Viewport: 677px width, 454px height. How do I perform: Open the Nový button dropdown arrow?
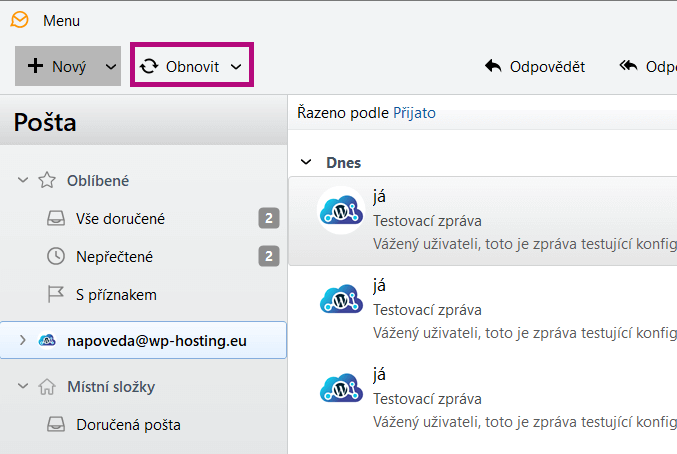coord(110,66)
